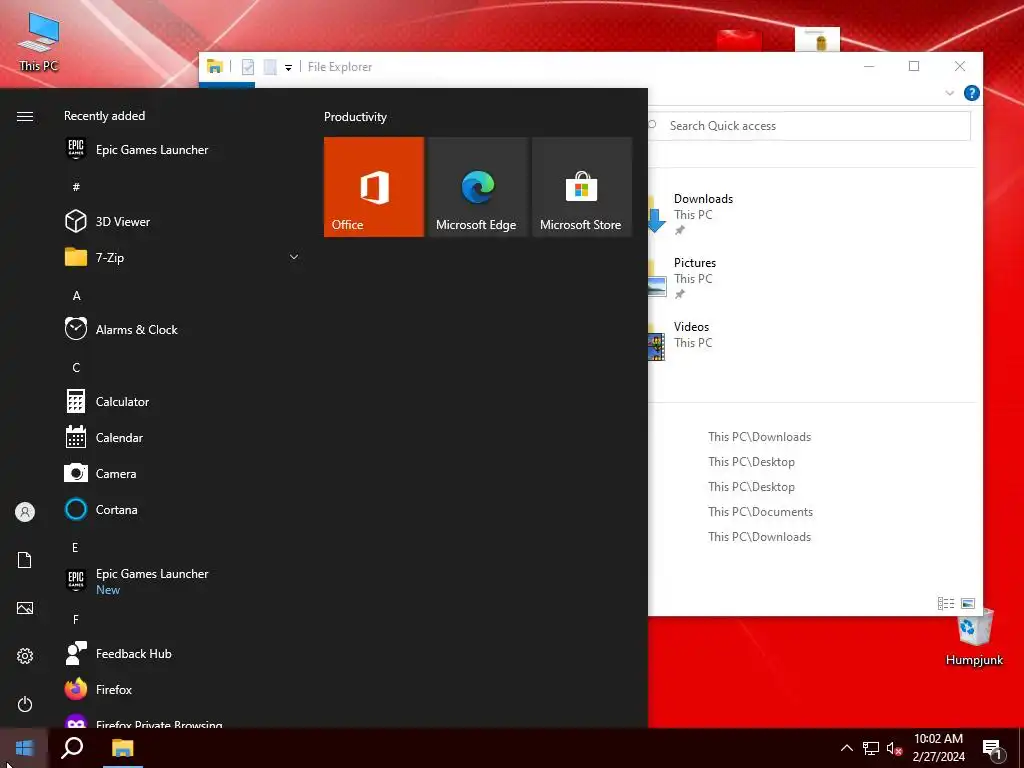Click the # group header
Screen dimensions: 1024x768
click(76, 187)
